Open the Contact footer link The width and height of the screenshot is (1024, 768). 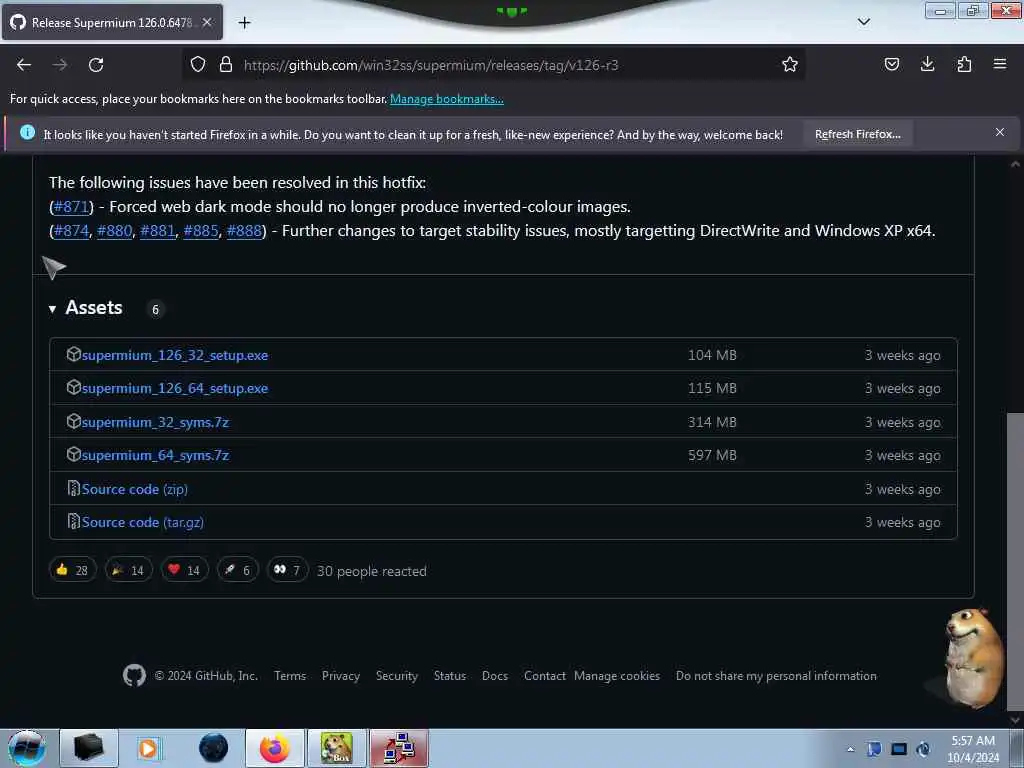pos(545,676)
